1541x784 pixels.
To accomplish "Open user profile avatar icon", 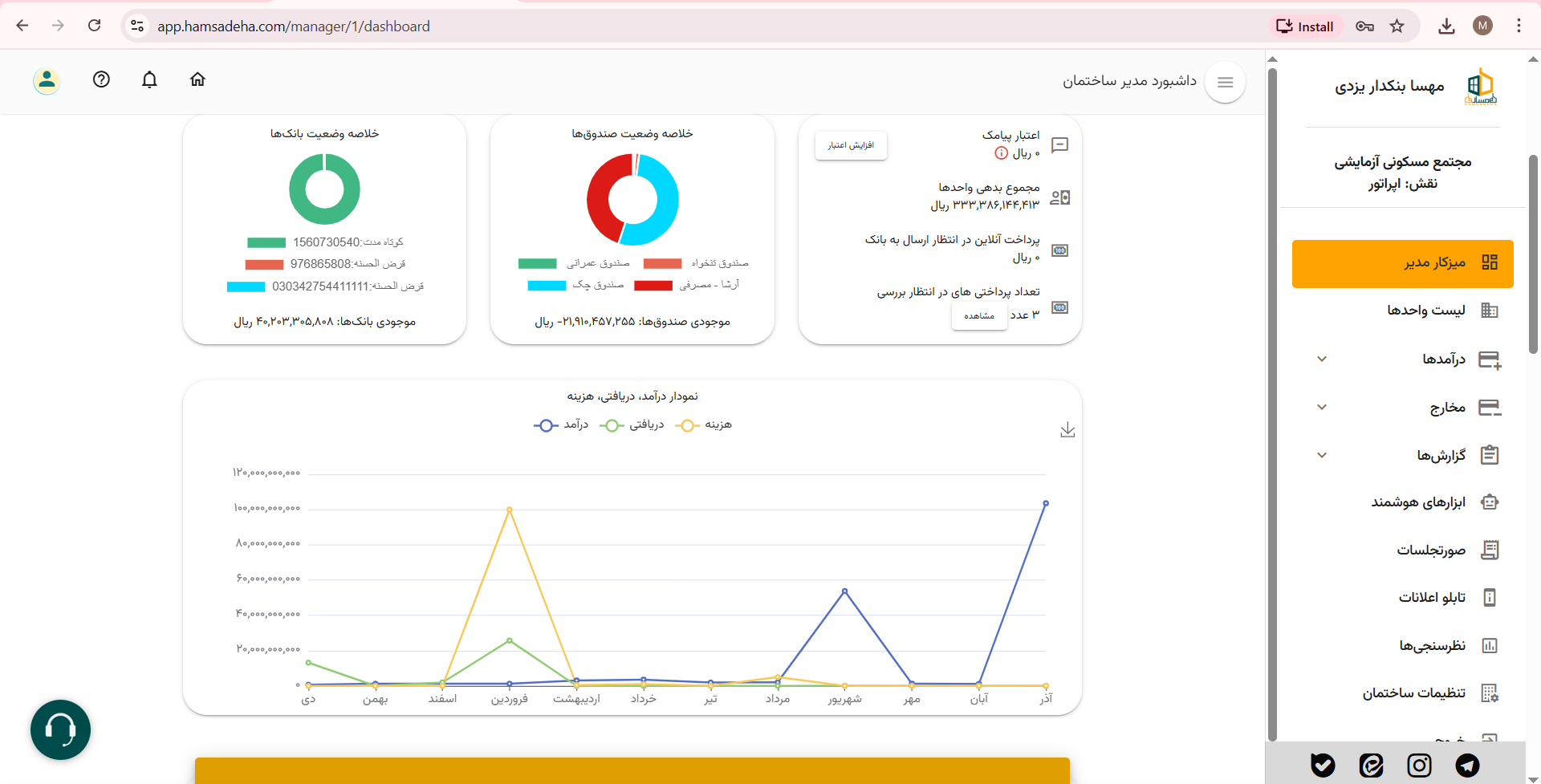I will point(47,80).
